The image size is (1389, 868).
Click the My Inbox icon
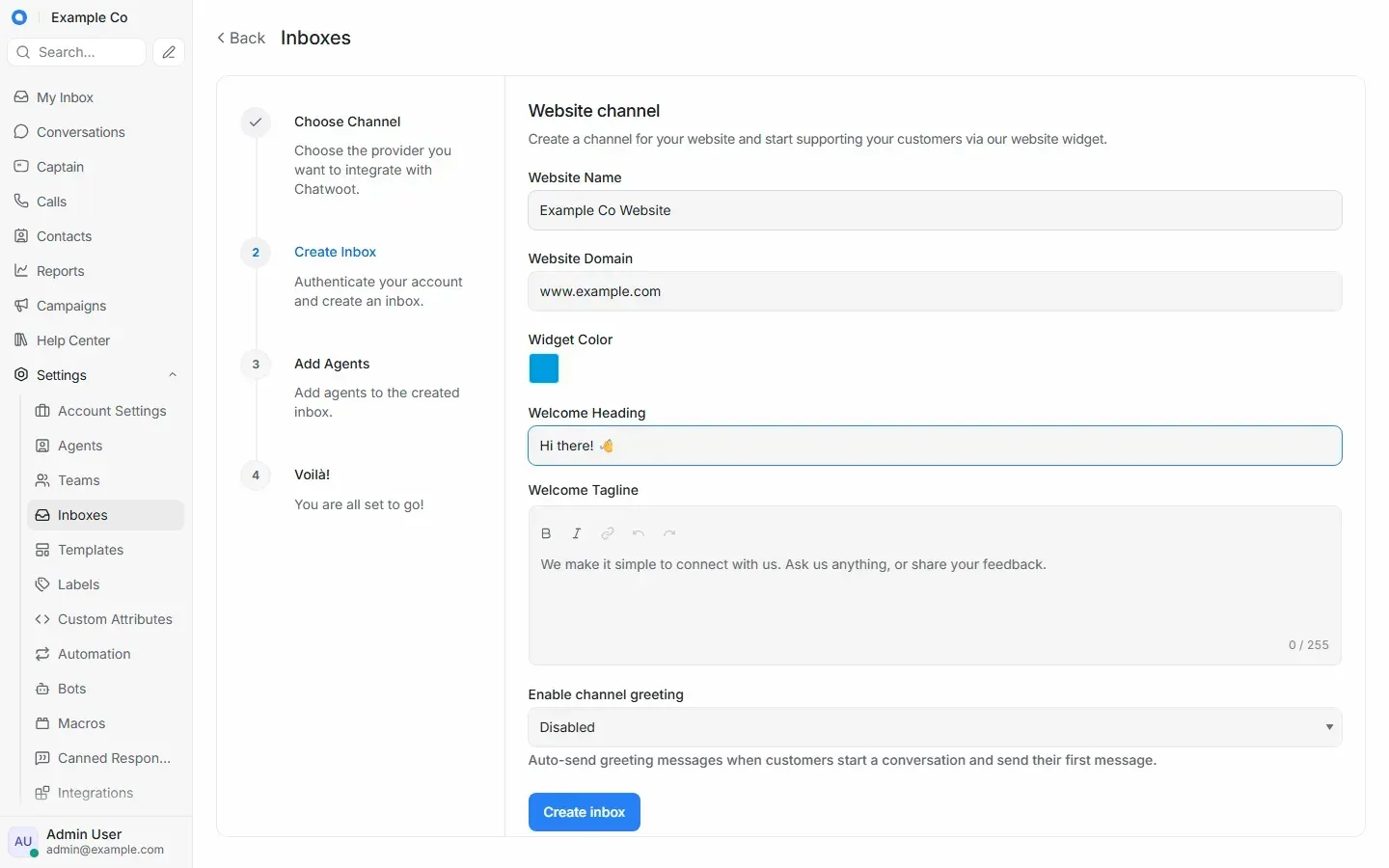[x=21, y=97]
